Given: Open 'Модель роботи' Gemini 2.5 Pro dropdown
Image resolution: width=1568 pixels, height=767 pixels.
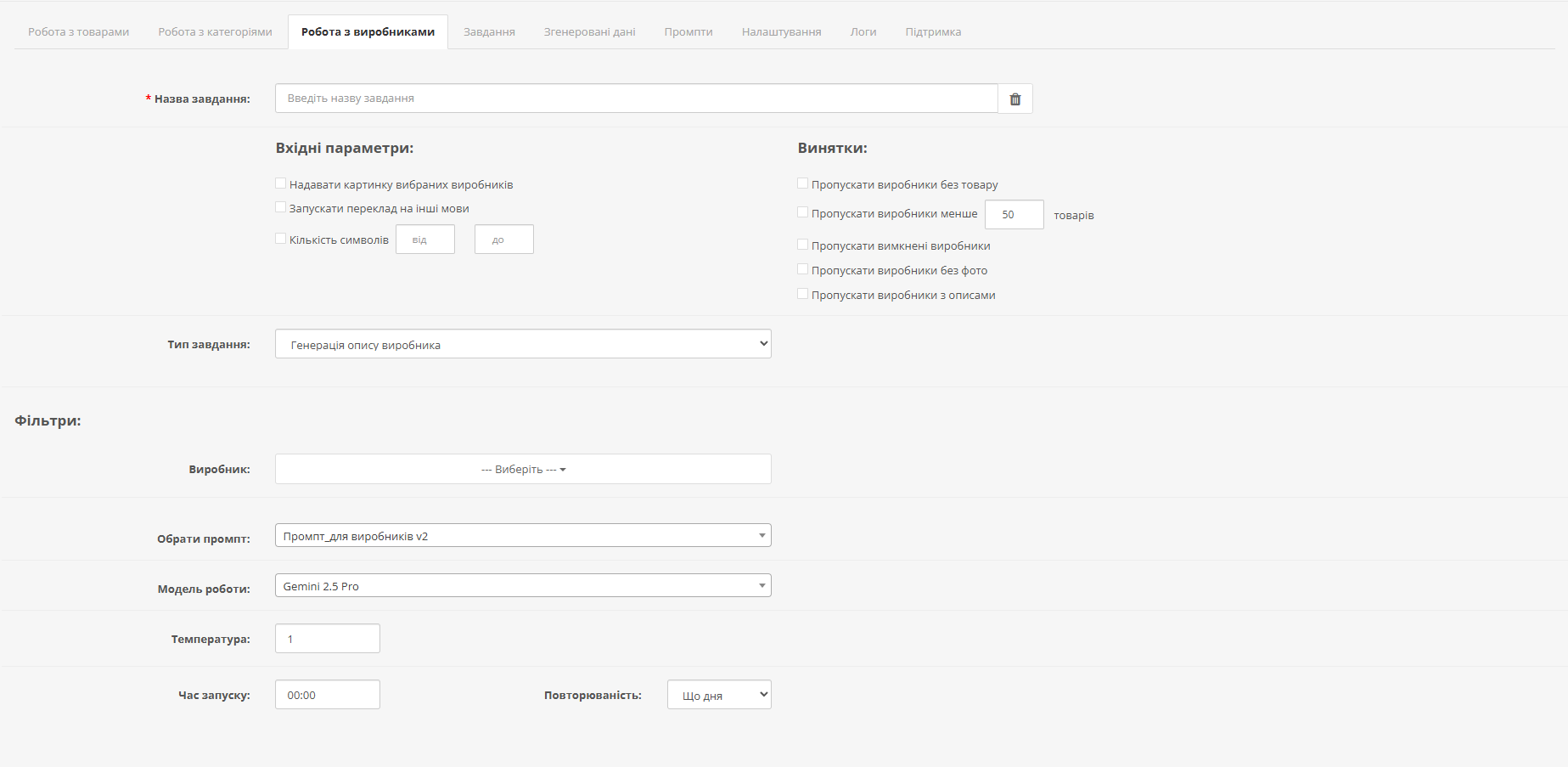Looking at the screenshot, I should [523, 586].
